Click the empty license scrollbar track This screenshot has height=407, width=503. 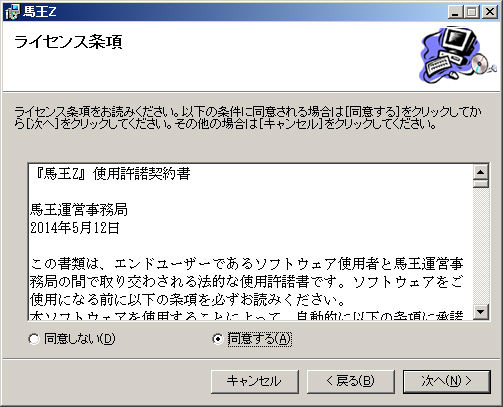pos(480,246)
